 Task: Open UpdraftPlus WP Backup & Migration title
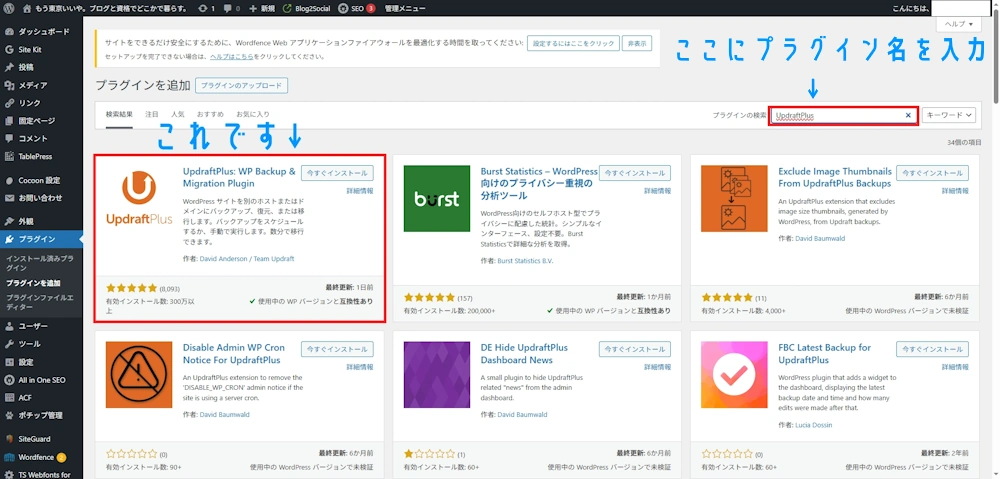[239, 177]
